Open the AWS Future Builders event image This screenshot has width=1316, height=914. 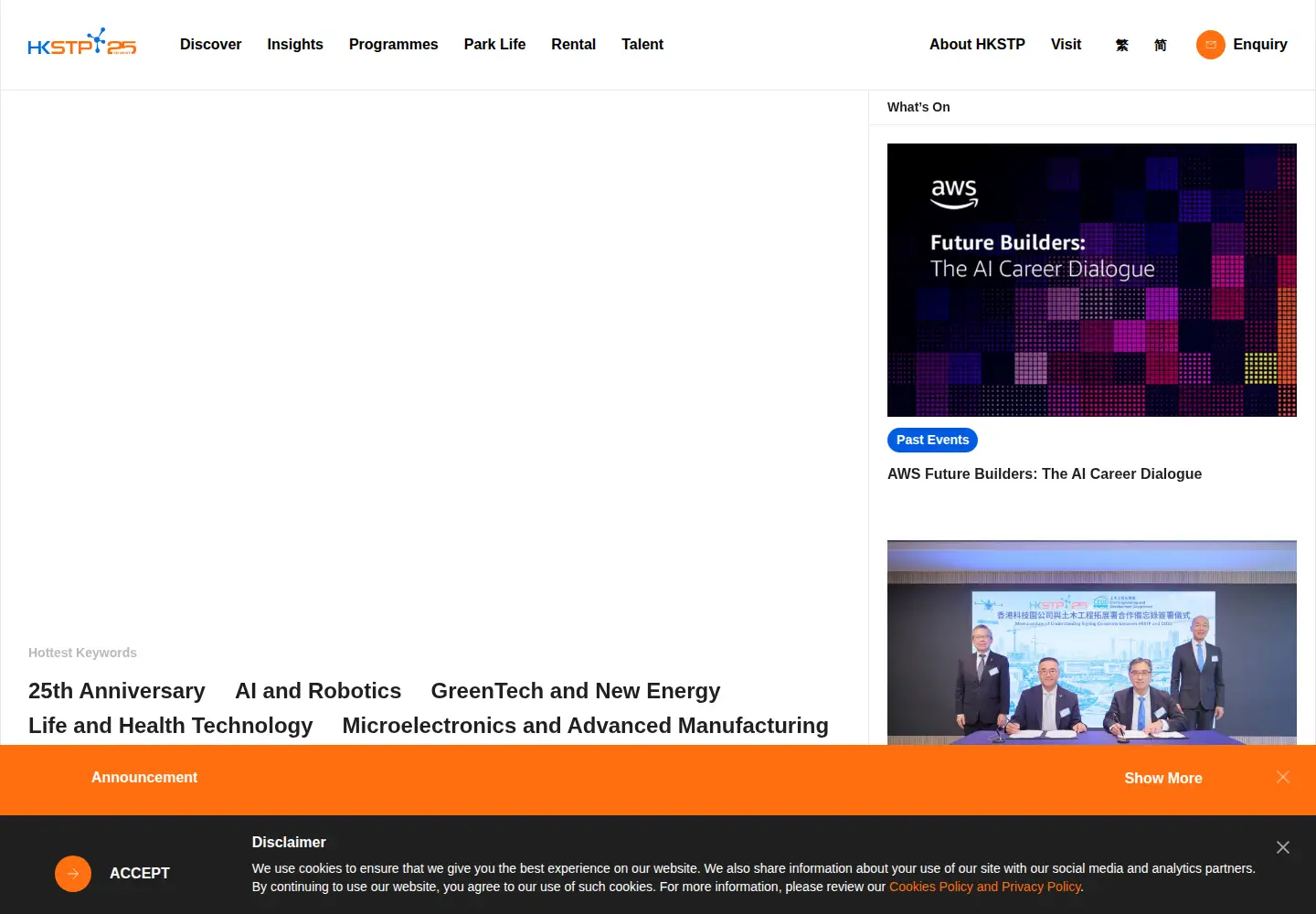pos(1092,280)
